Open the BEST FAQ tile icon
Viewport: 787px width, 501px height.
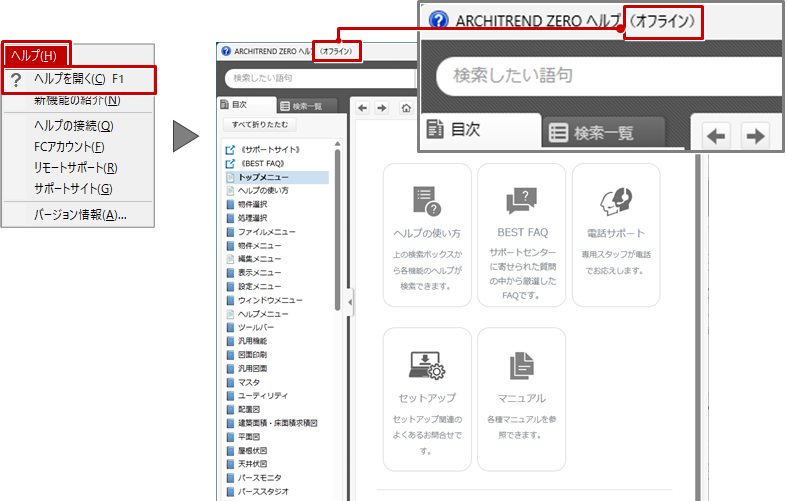tap(522, 201)
